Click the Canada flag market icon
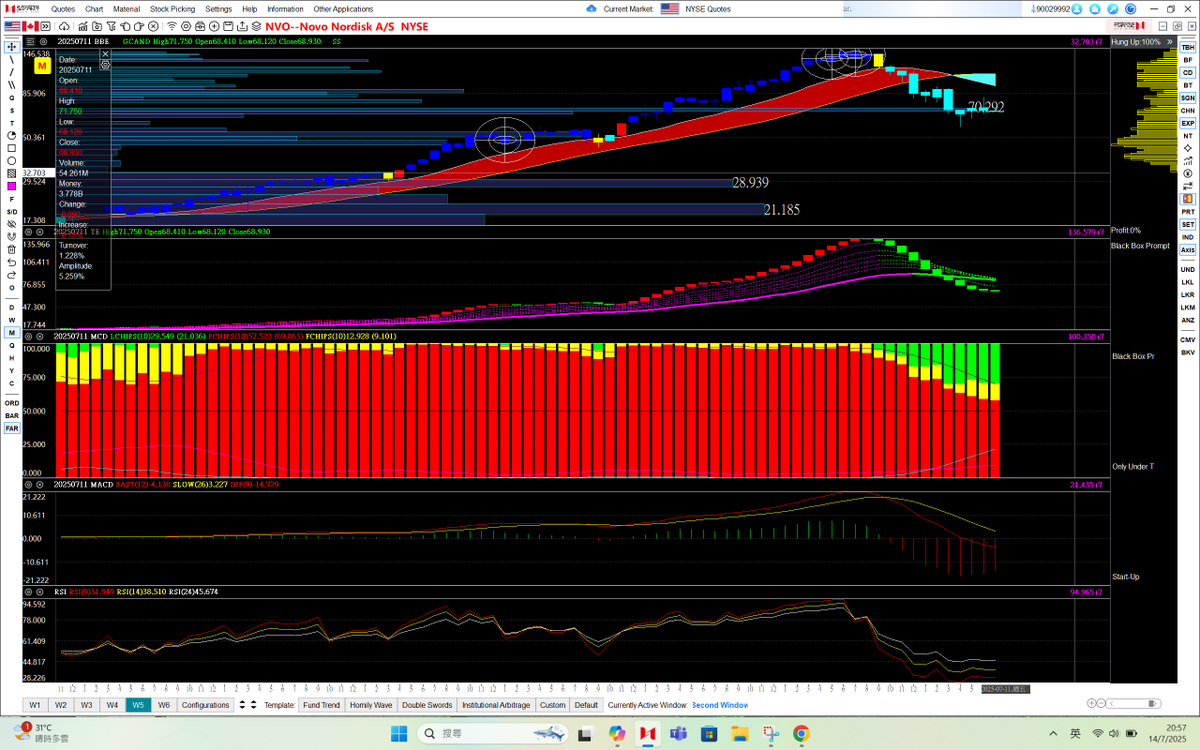 point(30,26)
